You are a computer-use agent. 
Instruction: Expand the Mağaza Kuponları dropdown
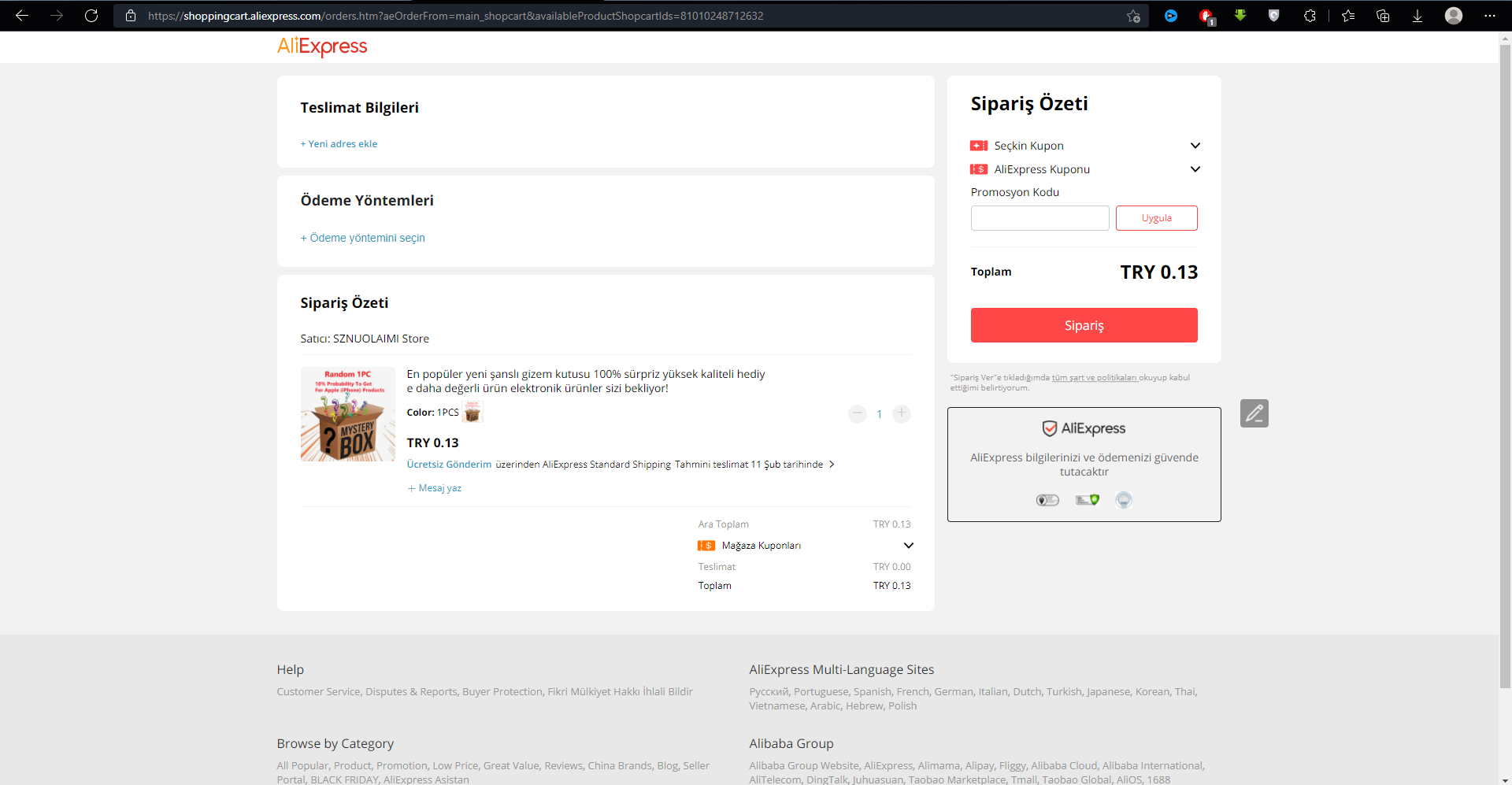(909, 546)
